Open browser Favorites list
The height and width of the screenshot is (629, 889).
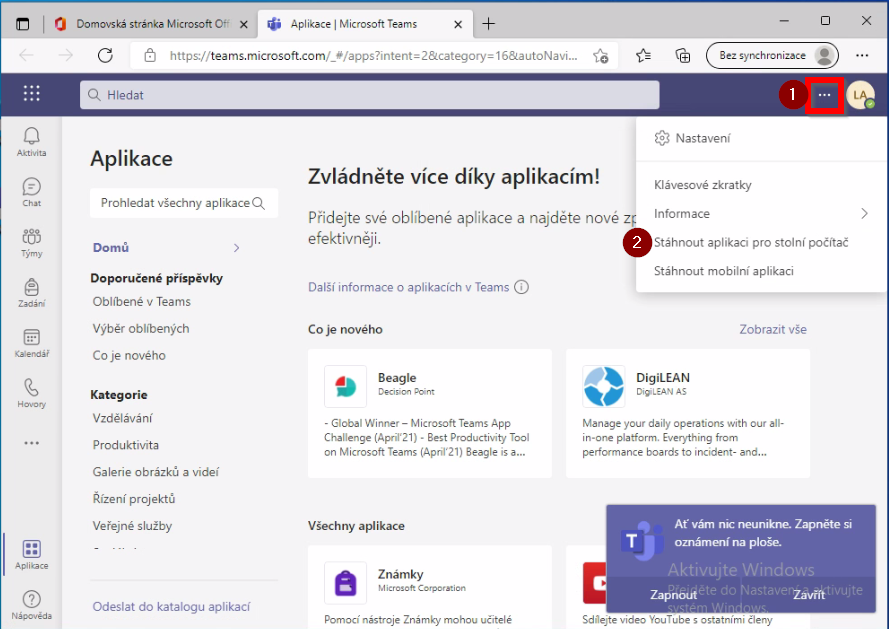[644, 56]
